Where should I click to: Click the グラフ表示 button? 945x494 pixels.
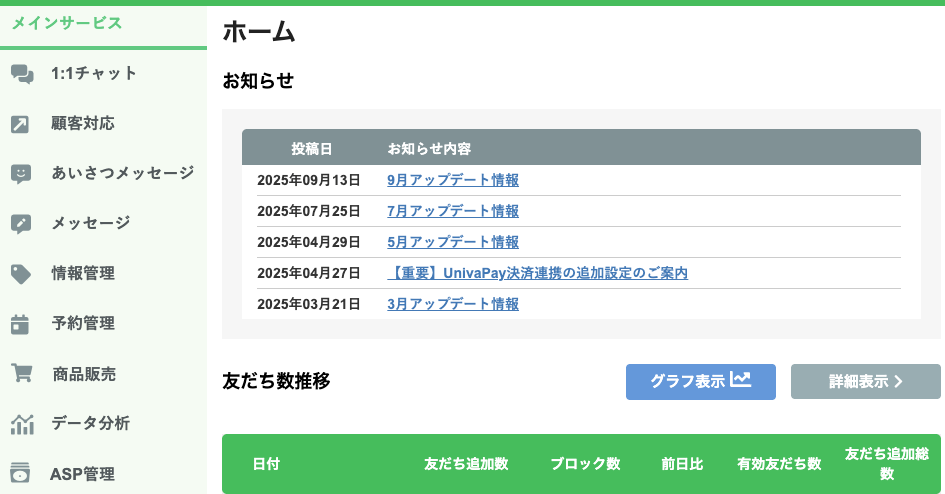(x=700, y=382)
